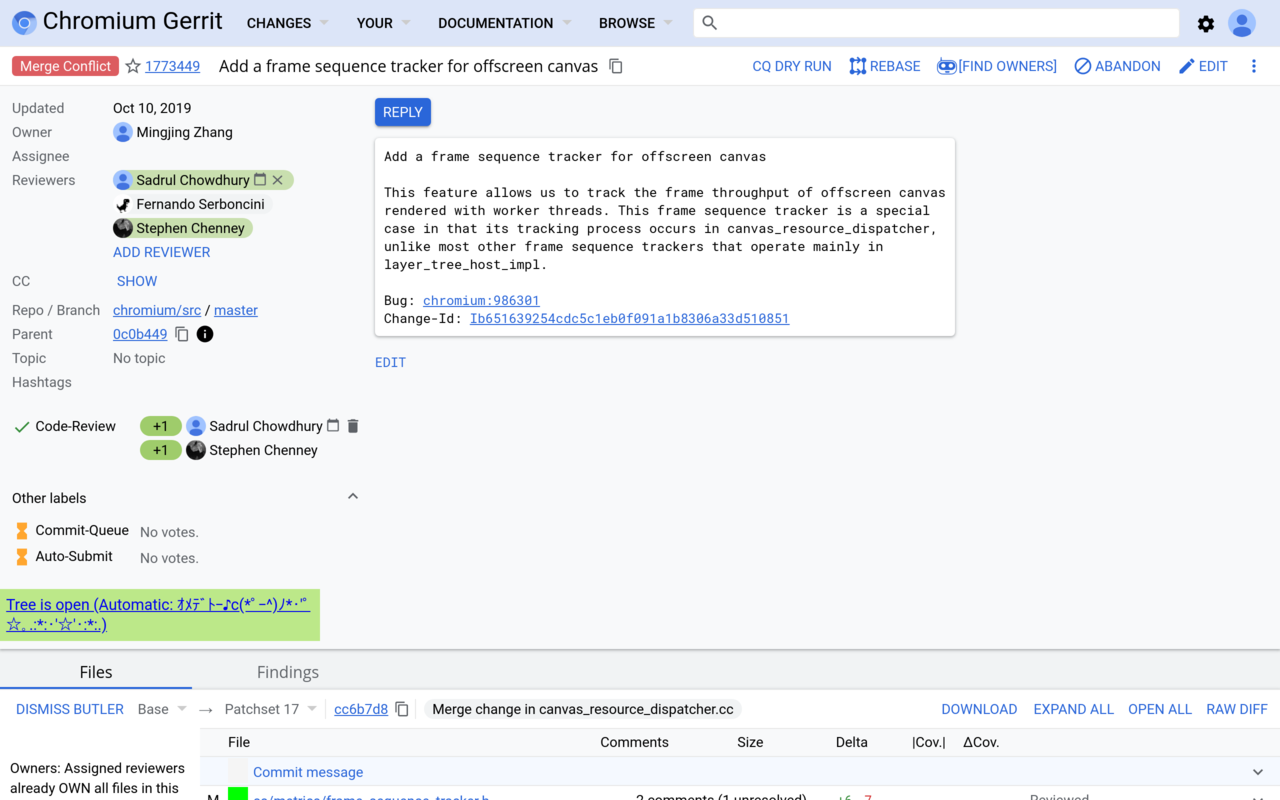Click calendar icon in Sadrul Chowdhury reviewer chip

[x=260, y=180]
